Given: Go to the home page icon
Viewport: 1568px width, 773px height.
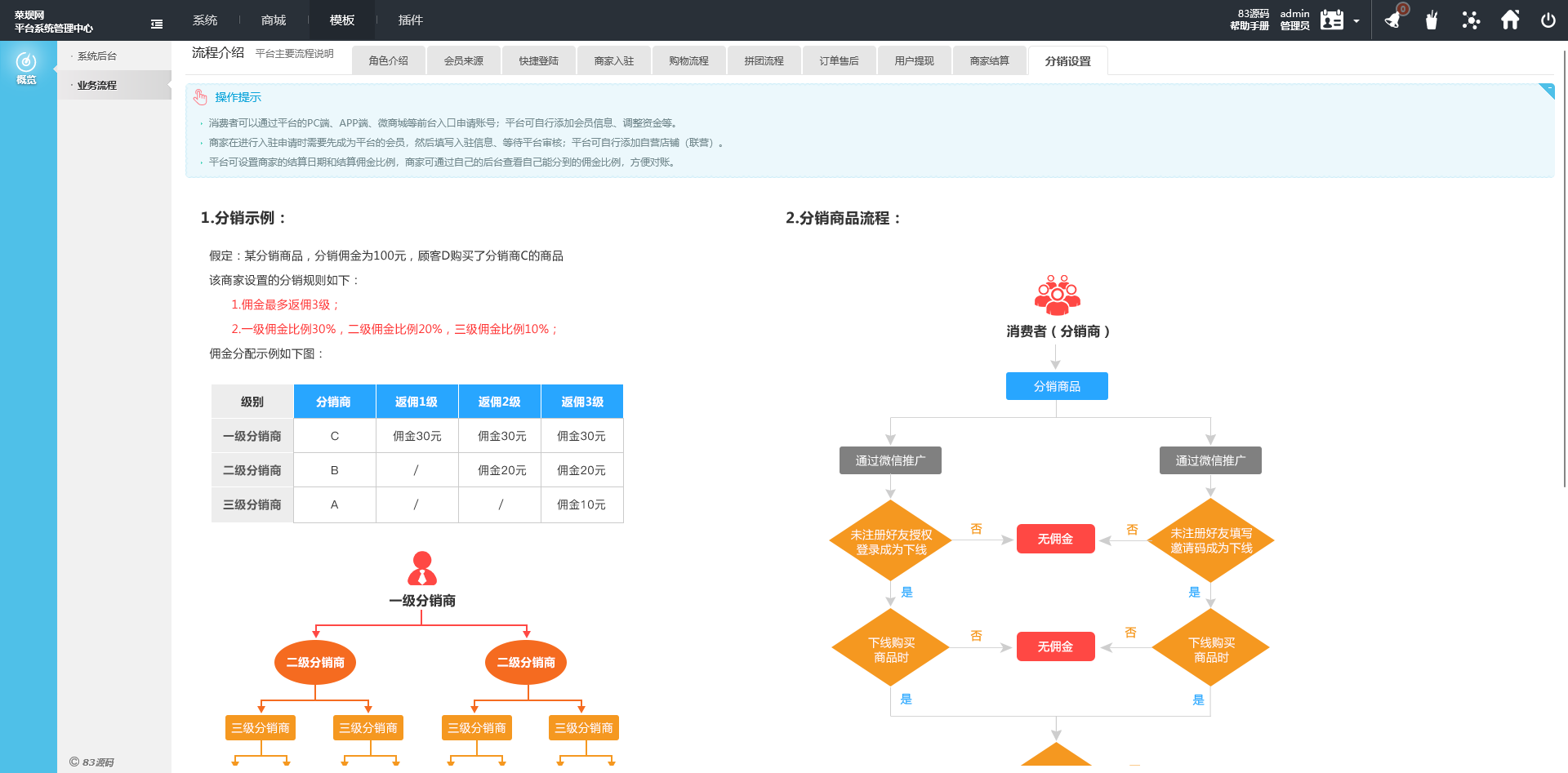Looking at the screenshot, I should pyautogui.click(x=1510, y=20).
